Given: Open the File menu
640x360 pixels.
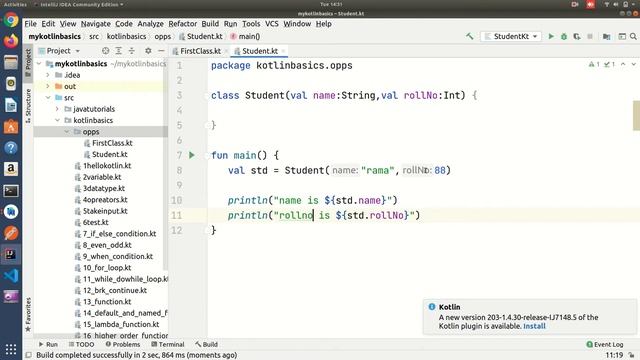Looking at the screenshot, I should (x=30, y=24).
